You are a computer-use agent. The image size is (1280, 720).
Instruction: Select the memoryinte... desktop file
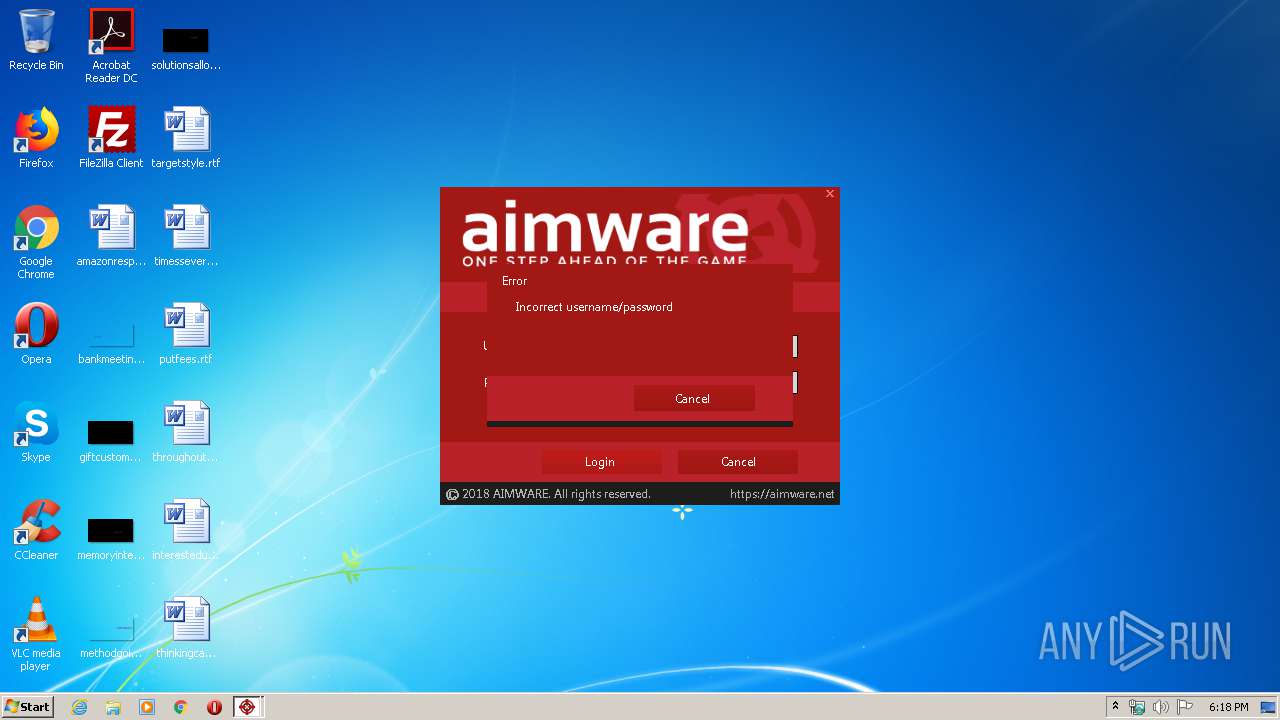111,538
